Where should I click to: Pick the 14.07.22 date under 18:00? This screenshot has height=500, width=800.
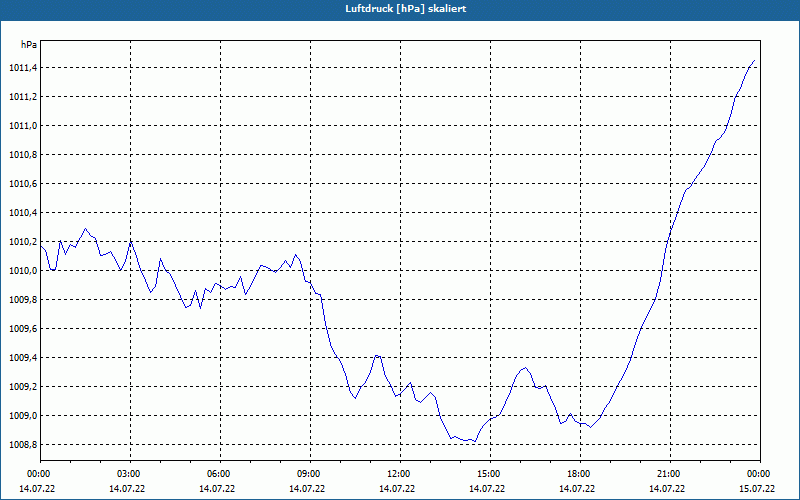coord(577,489)
